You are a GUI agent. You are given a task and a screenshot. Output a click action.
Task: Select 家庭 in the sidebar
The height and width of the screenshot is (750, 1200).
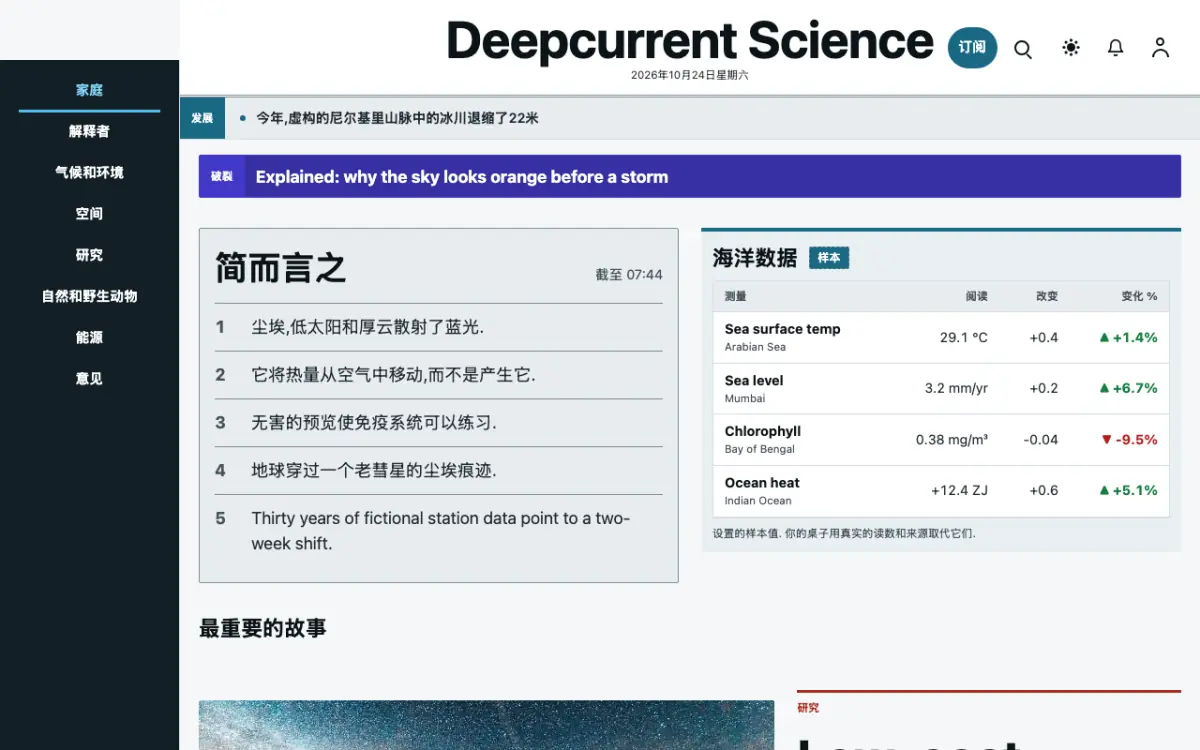(x=89, y=90)
